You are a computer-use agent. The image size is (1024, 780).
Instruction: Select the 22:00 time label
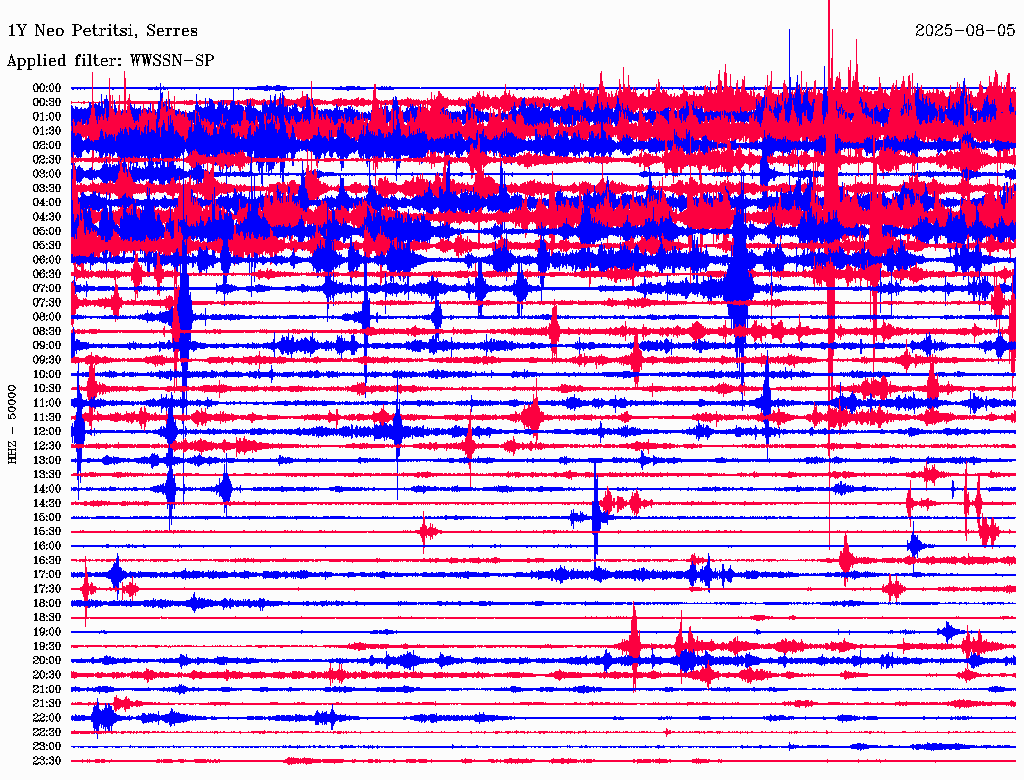[47, 718]
